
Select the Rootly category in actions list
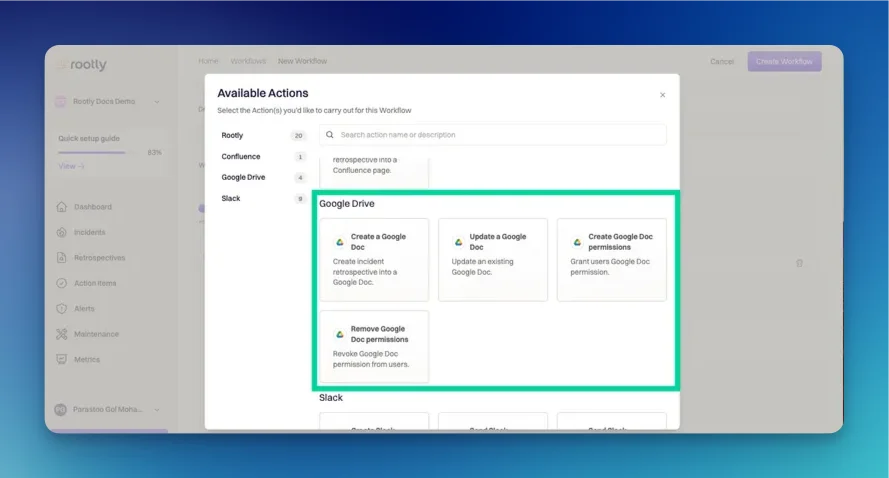[232, 136]
